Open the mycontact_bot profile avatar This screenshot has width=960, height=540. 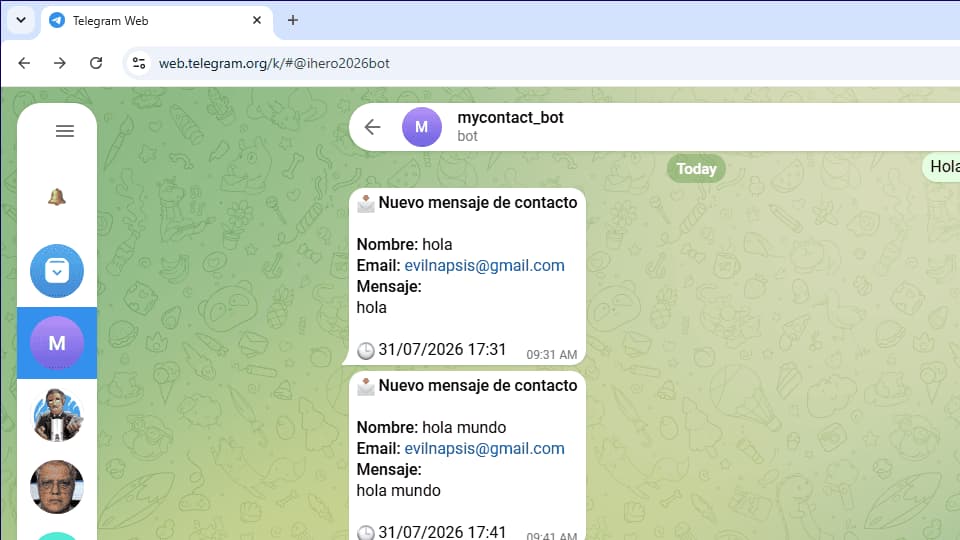coord(421,127)
